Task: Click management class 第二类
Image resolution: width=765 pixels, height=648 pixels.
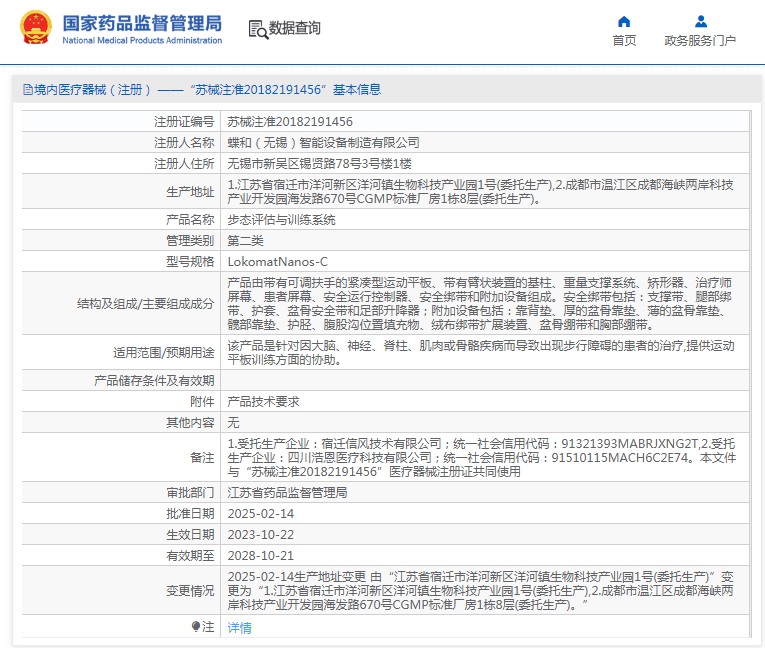Action: (x=245, y=241)
